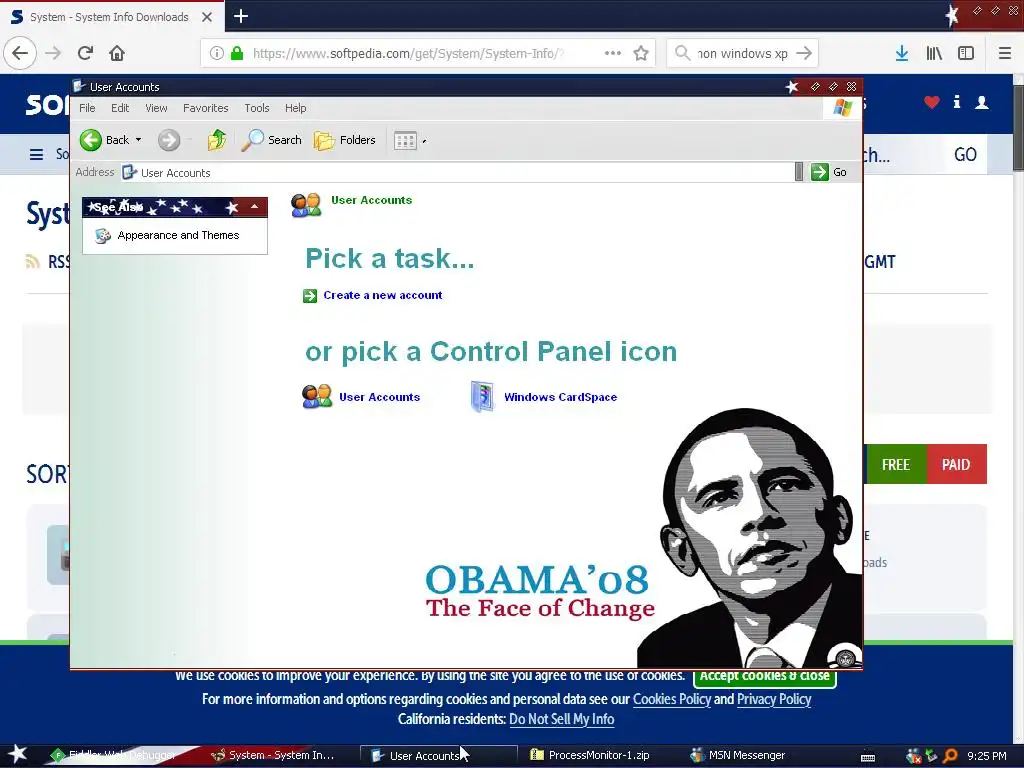1024x768 pixels.
Task: Open Firefox downloads panel
Action: tap(902, 53)
